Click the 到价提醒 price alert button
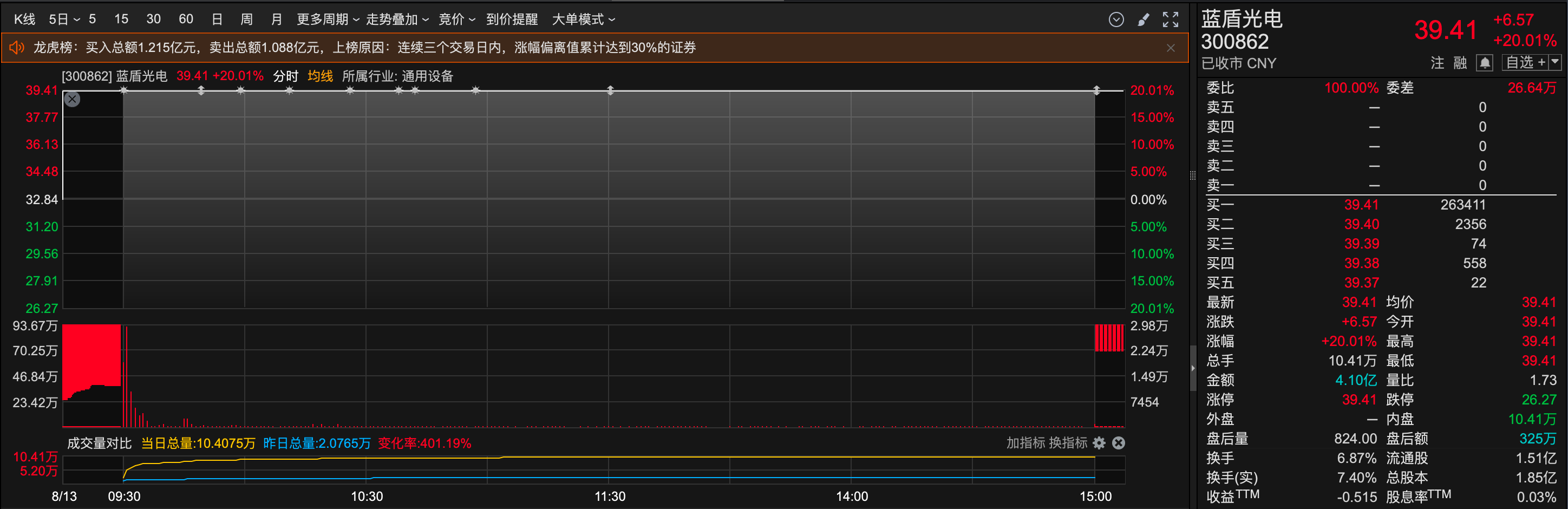Image resolution: width=1568 pixels, height=509 pixels. coord(512,19)
